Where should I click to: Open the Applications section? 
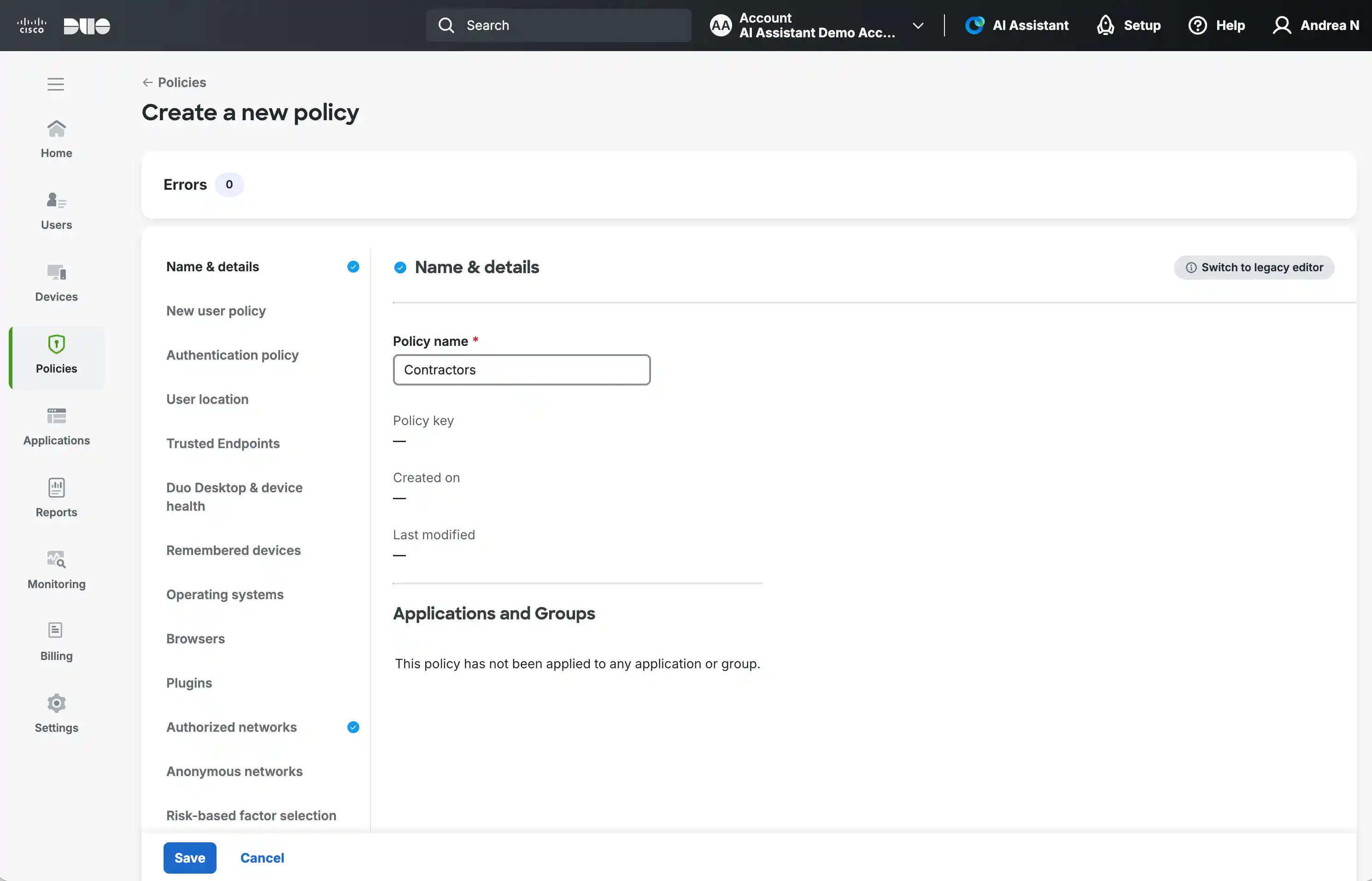(56, 426)
